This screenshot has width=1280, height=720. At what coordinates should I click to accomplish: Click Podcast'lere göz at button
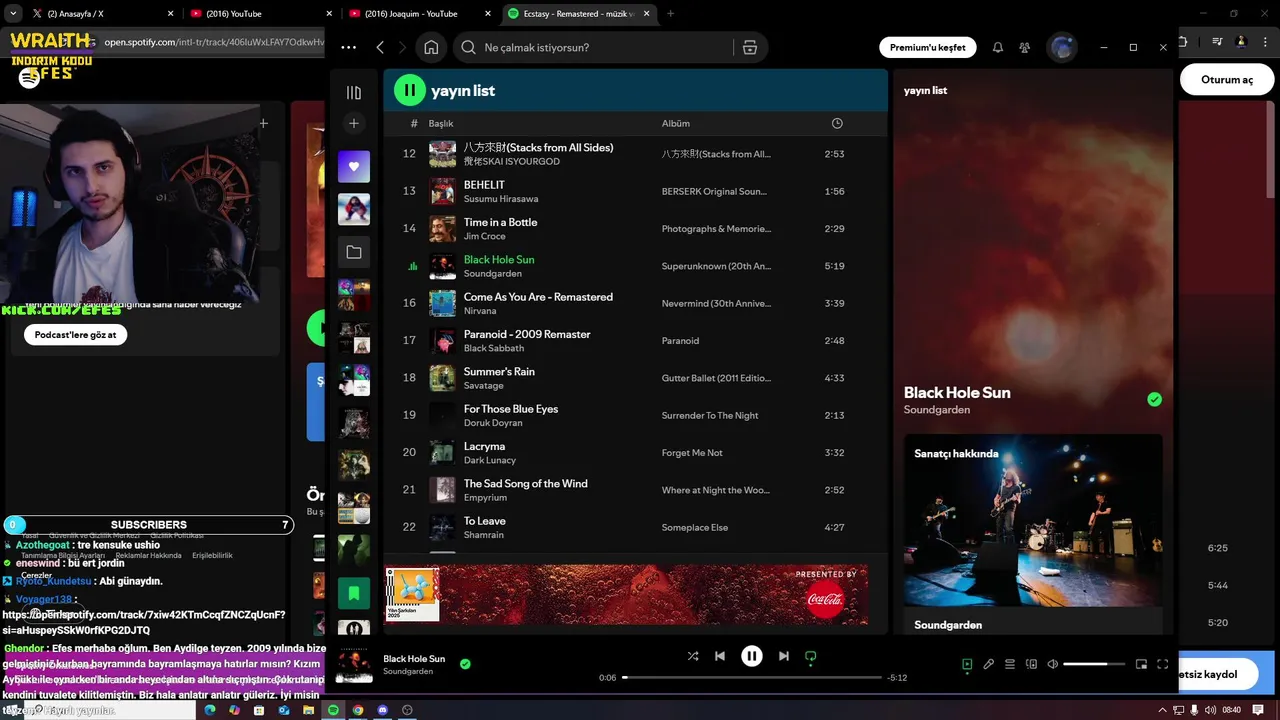click(76, 335)
